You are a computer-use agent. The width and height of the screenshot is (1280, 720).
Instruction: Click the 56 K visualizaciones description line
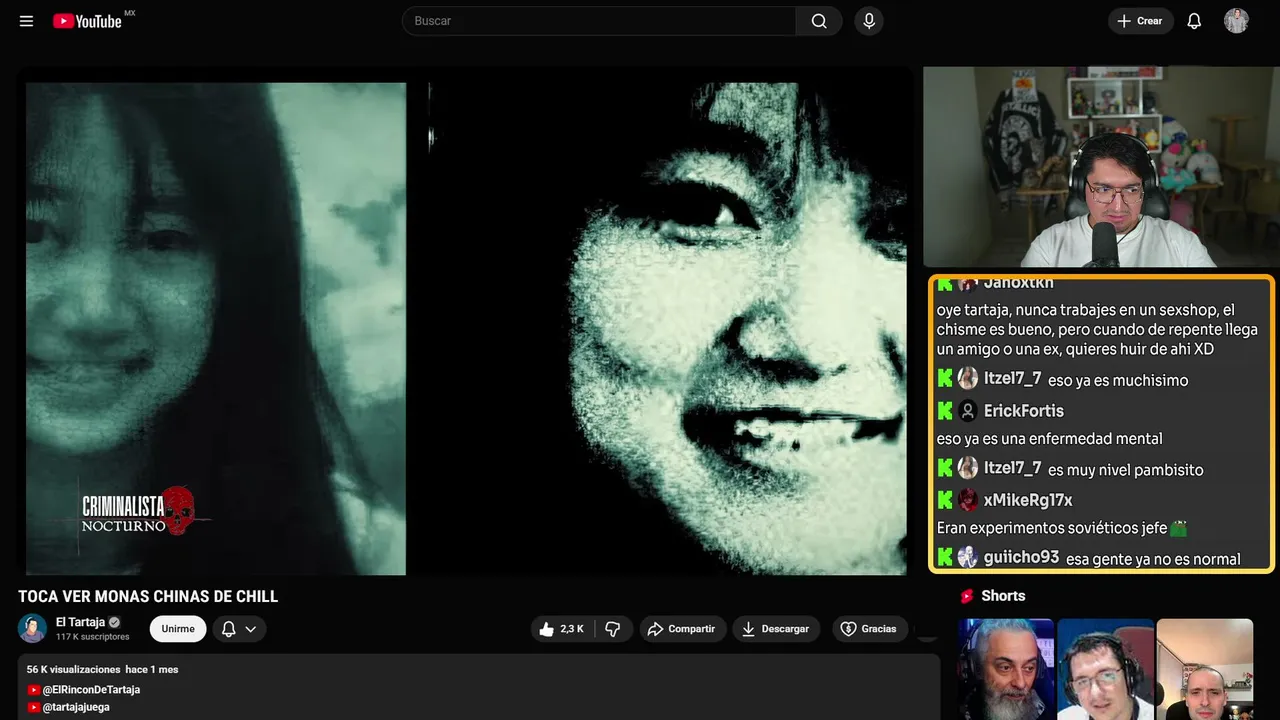coord(102,669)
